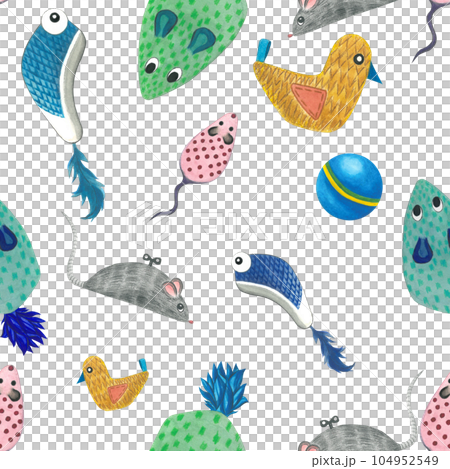Screen dimensions: 450x469
Task: Click the small yellow bird toy
Action: click(113, 383)
